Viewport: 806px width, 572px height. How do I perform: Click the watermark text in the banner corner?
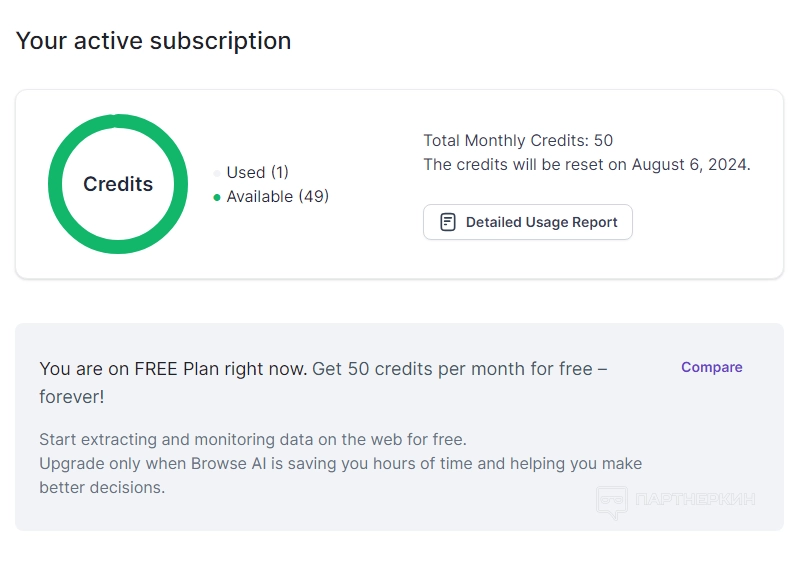pyautogui.click(x=695, y=498)
